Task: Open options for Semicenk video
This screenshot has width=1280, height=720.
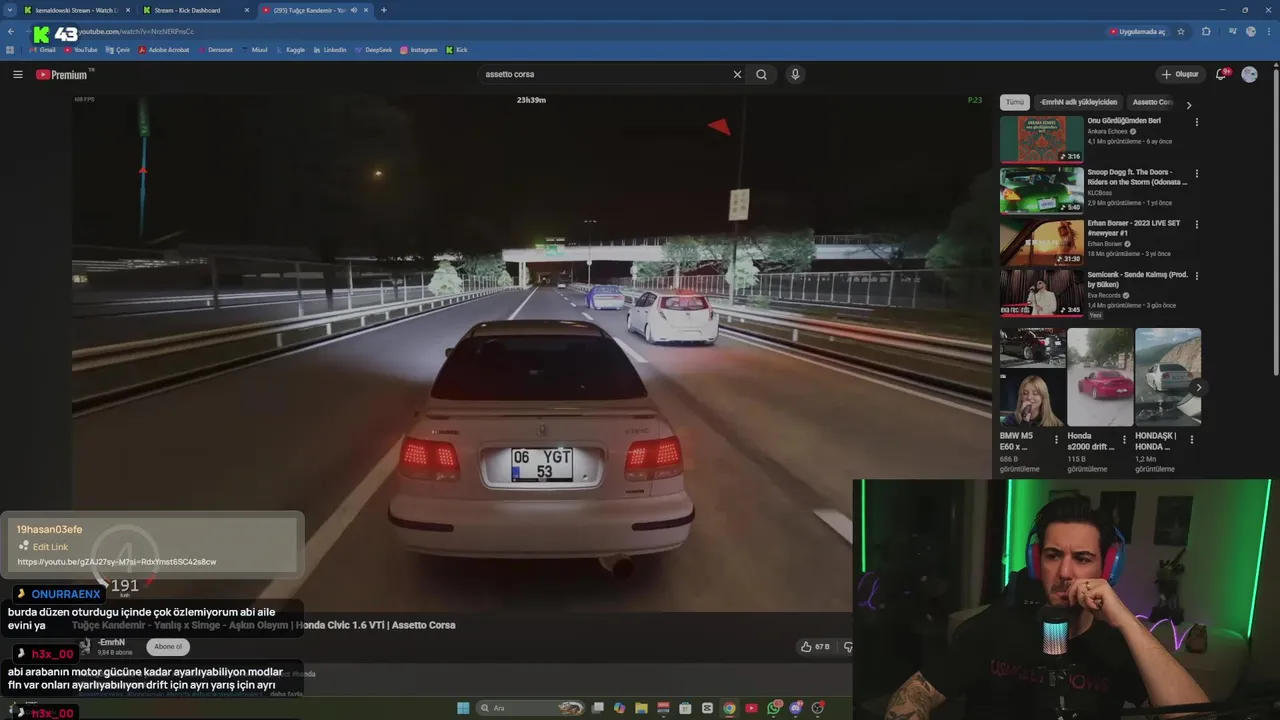Action: click(1197, 275)
